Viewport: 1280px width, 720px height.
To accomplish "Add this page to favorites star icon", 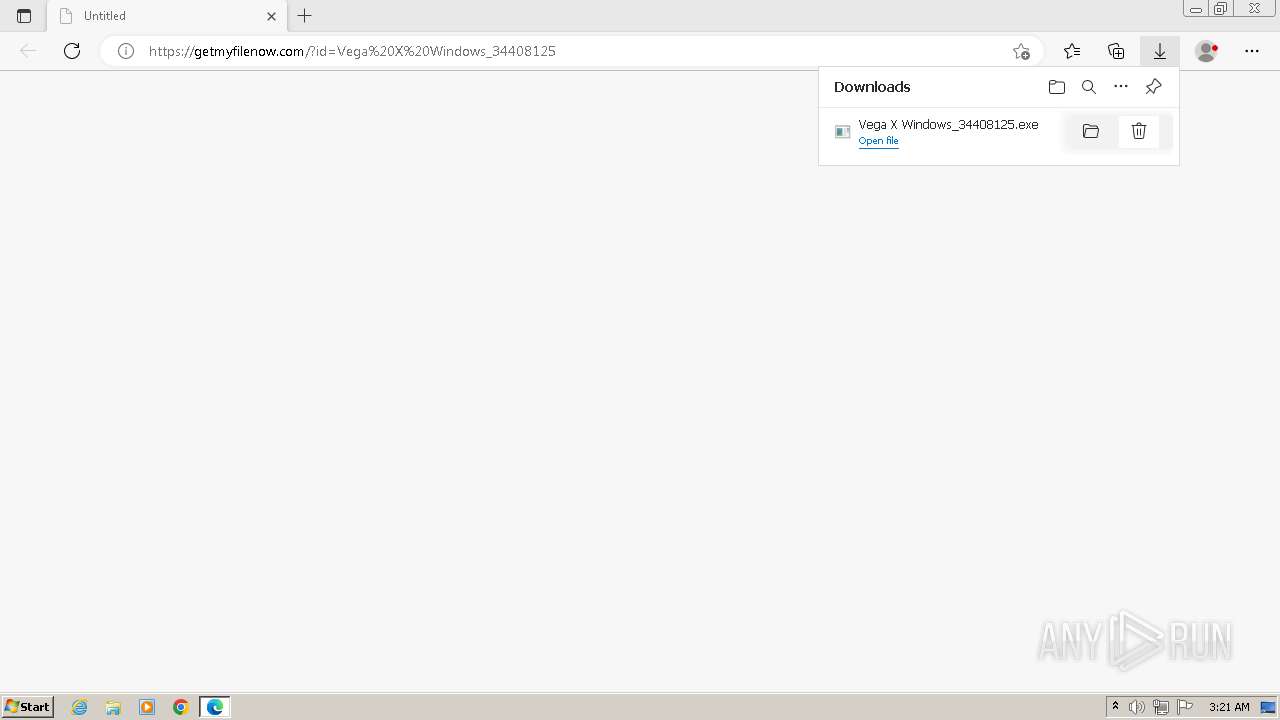I will pyautogui.click(x=1021, y=51).
